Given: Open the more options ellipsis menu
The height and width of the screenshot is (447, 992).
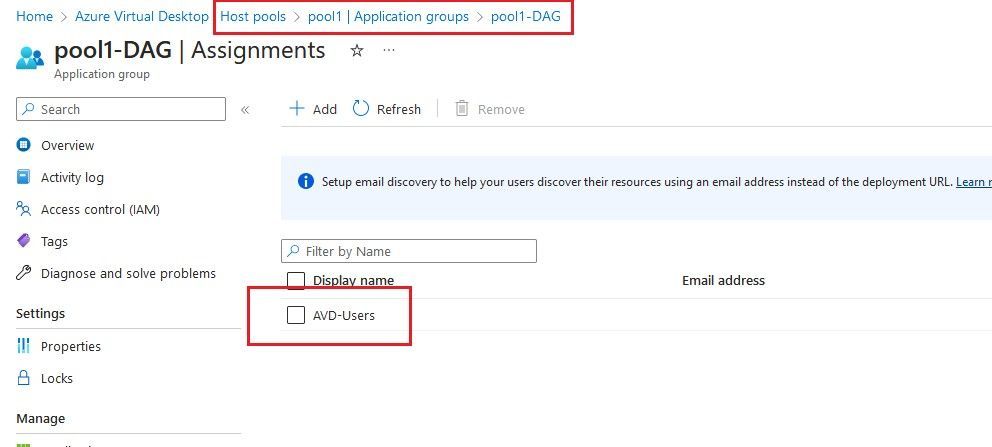Looking at the screenshot, I should 389,50.
